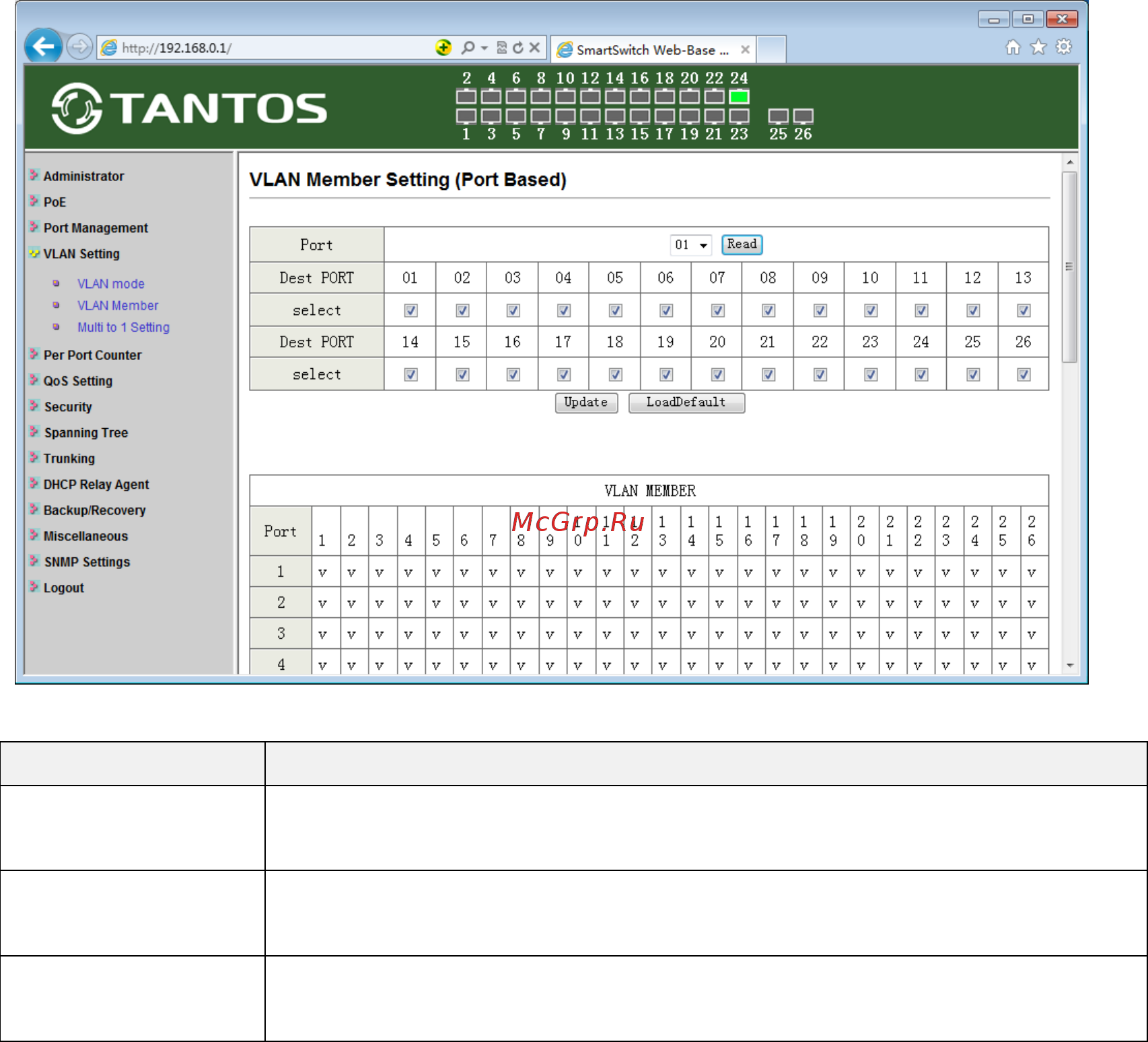The height and width of the screenshot is (1042, 1148).
Task: Click port 25 icon in switch panel
Action: [x=778, y=116]
